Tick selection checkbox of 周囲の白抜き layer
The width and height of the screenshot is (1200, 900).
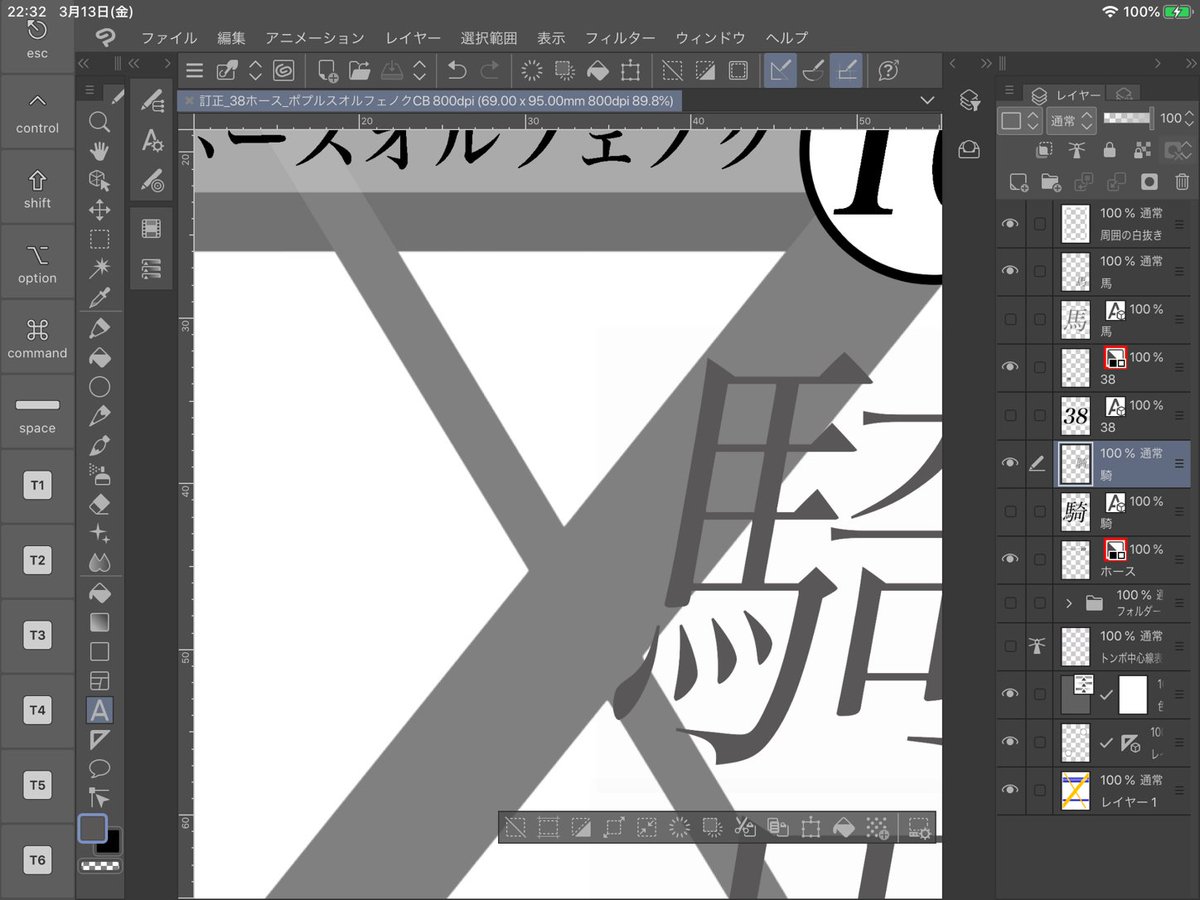[x=1040, y=223]
